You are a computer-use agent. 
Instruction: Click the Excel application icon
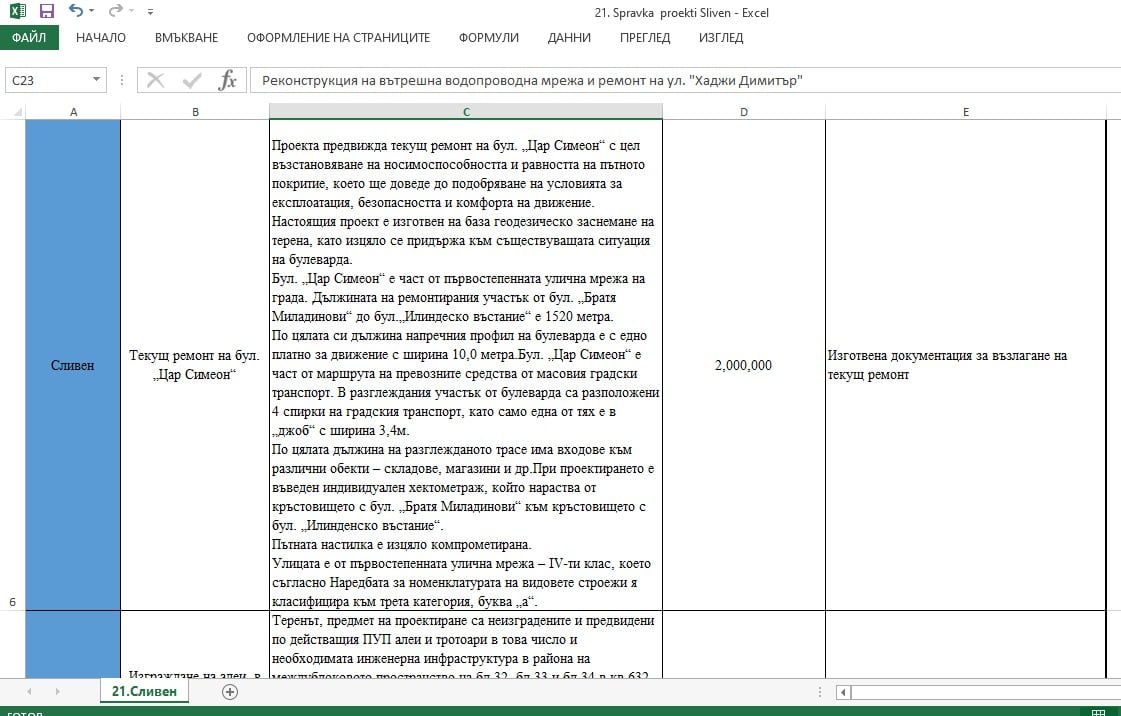tap(17, 12)
